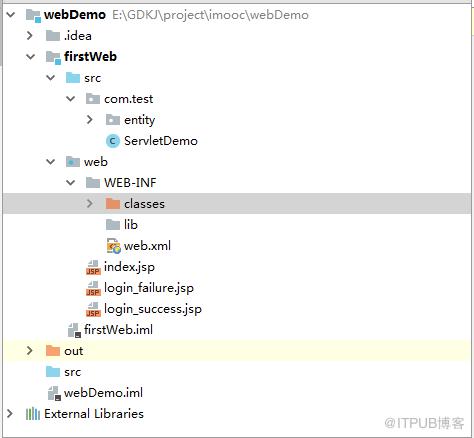The width and height of the screenshot is (474, 438).
Task: Click the firstWeb module folder icon
Action: pos(53,57)
